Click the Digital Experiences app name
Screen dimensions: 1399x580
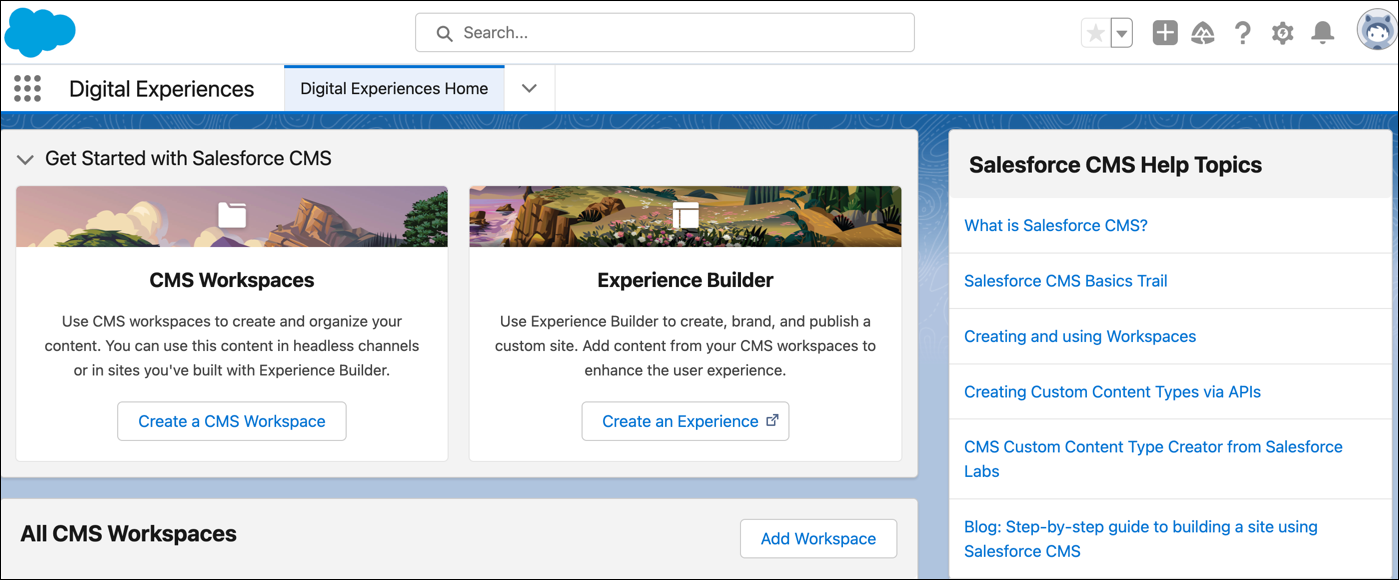[x=162, y=89]
